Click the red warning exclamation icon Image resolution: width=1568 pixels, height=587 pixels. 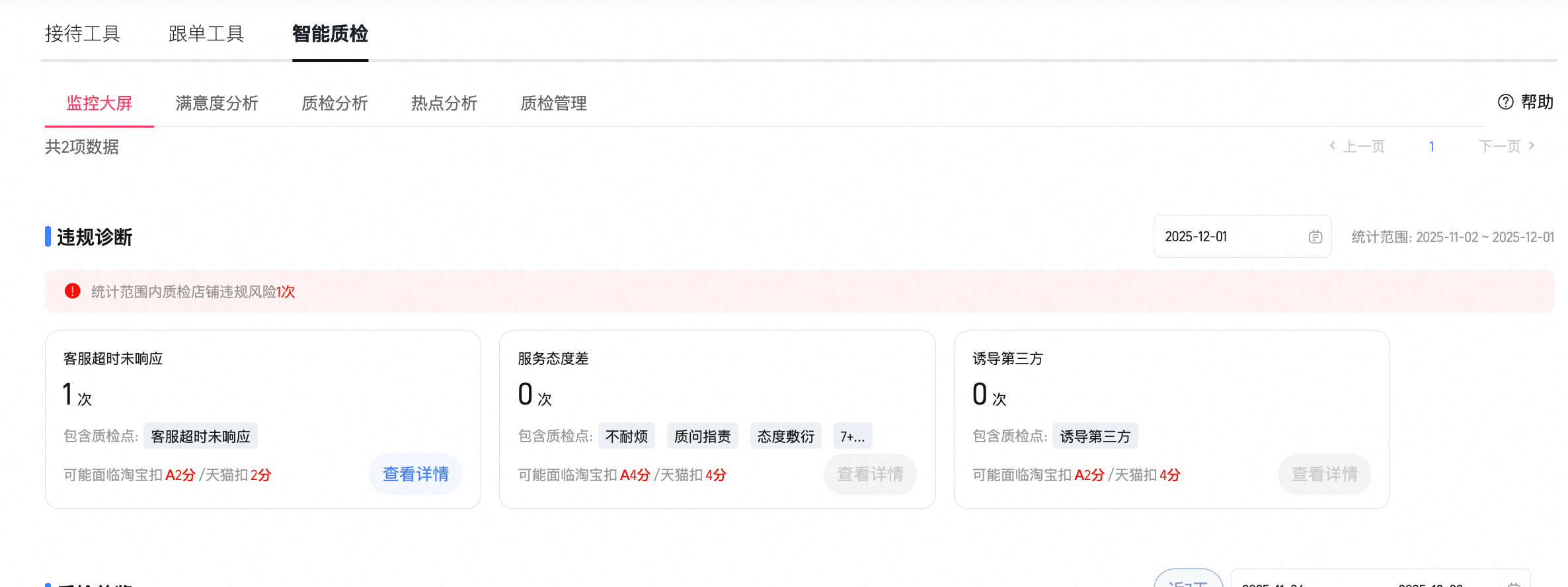(x=73, y=292)
